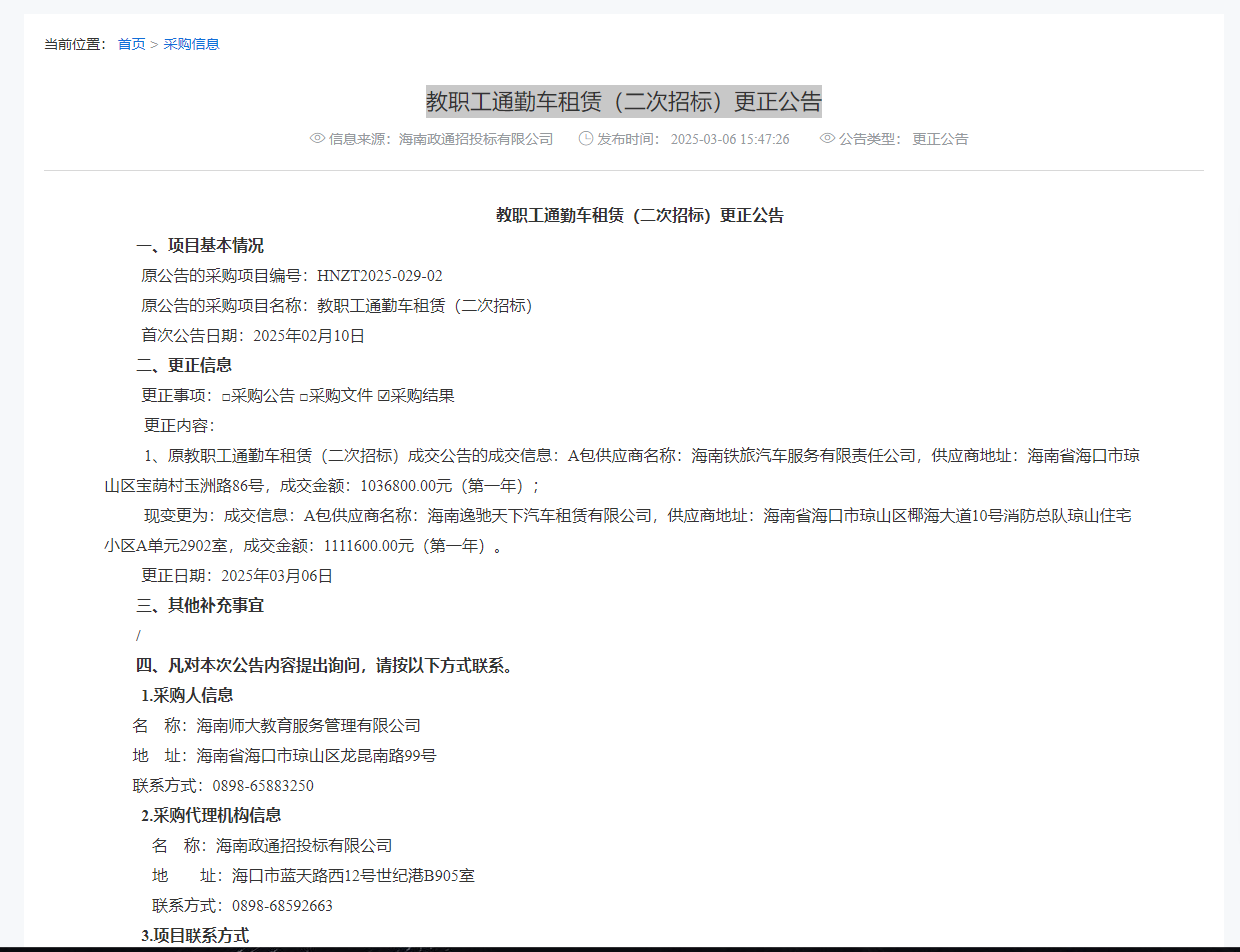Image resolution: width=1240 pixels, height=952 pixels.
Task: Click the source name 海南政通招投标有限公司 in header
Action: point(476,139)
